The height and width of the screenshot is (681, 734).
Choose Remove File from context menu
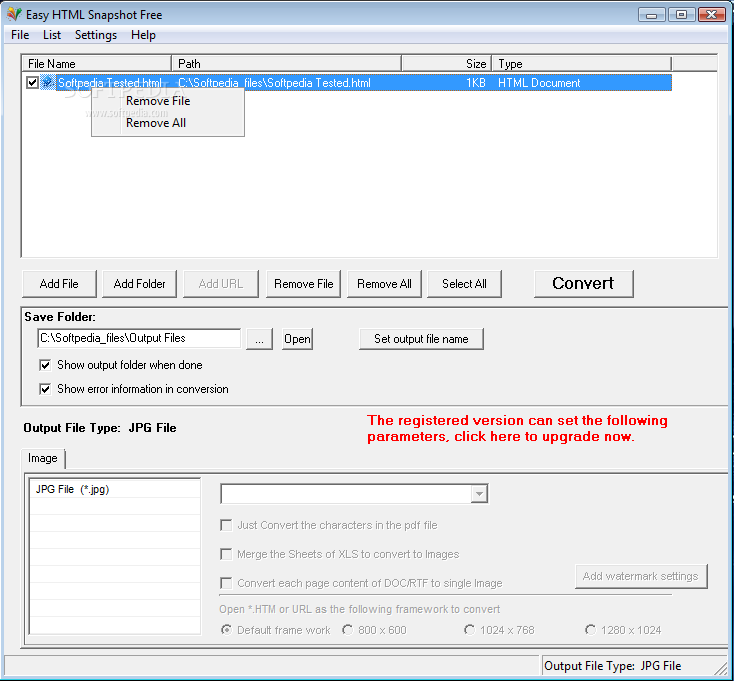[168, 101]
